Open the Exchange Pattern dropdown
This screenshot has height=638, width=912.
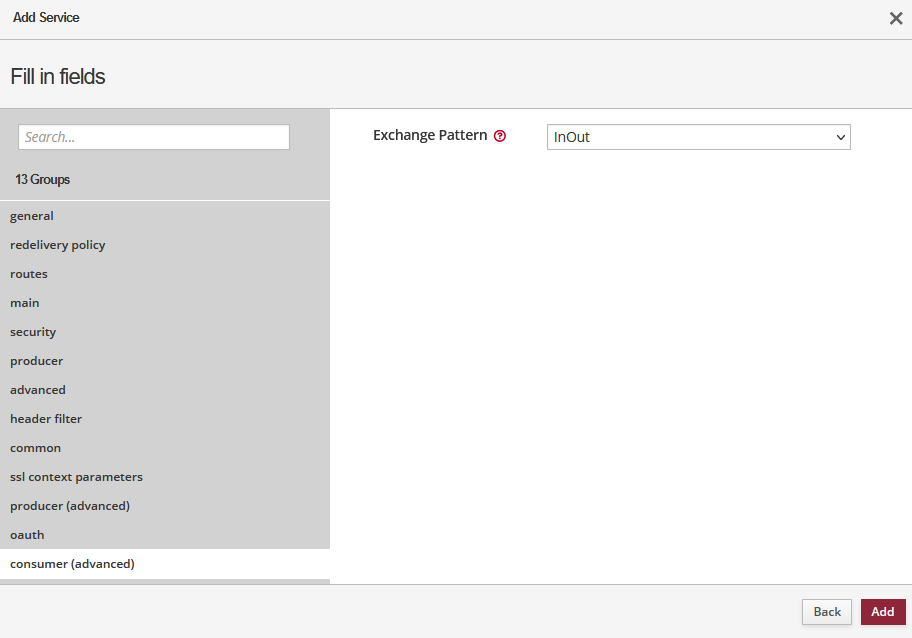[x=698, y=137]
